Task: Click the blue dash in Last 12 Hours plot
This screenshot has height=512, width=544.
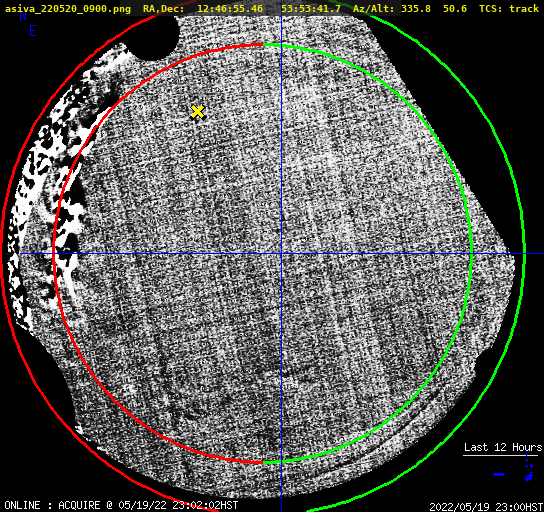Action: click(x=499, y=474)
